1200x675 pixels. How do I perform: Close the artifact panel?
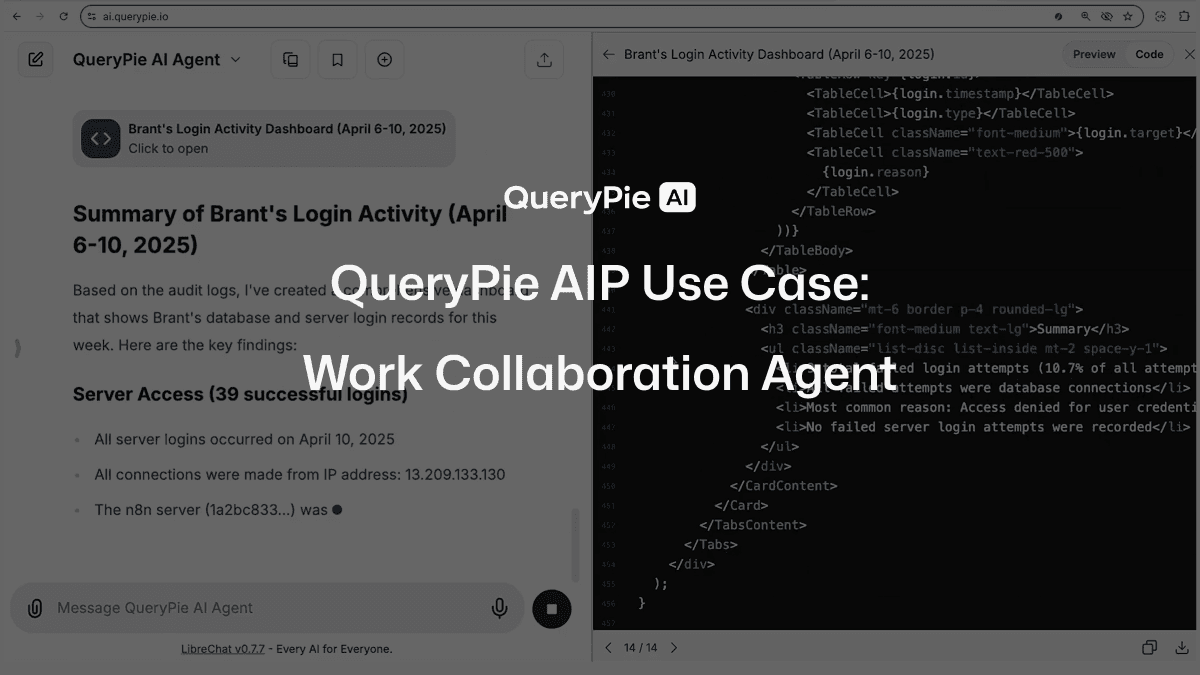1189,54
